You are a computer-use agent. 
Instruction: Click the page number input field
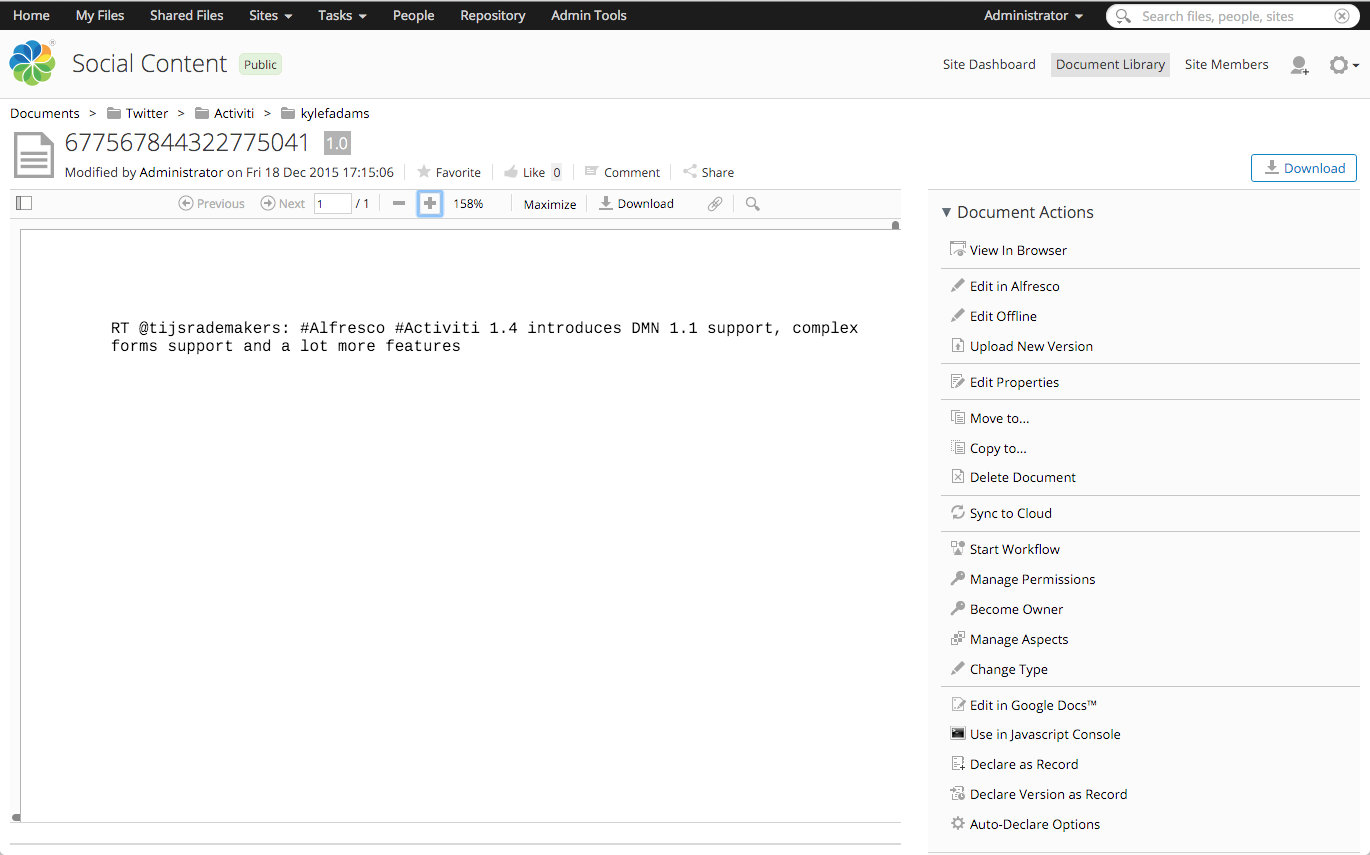click(x=333, y=204)
